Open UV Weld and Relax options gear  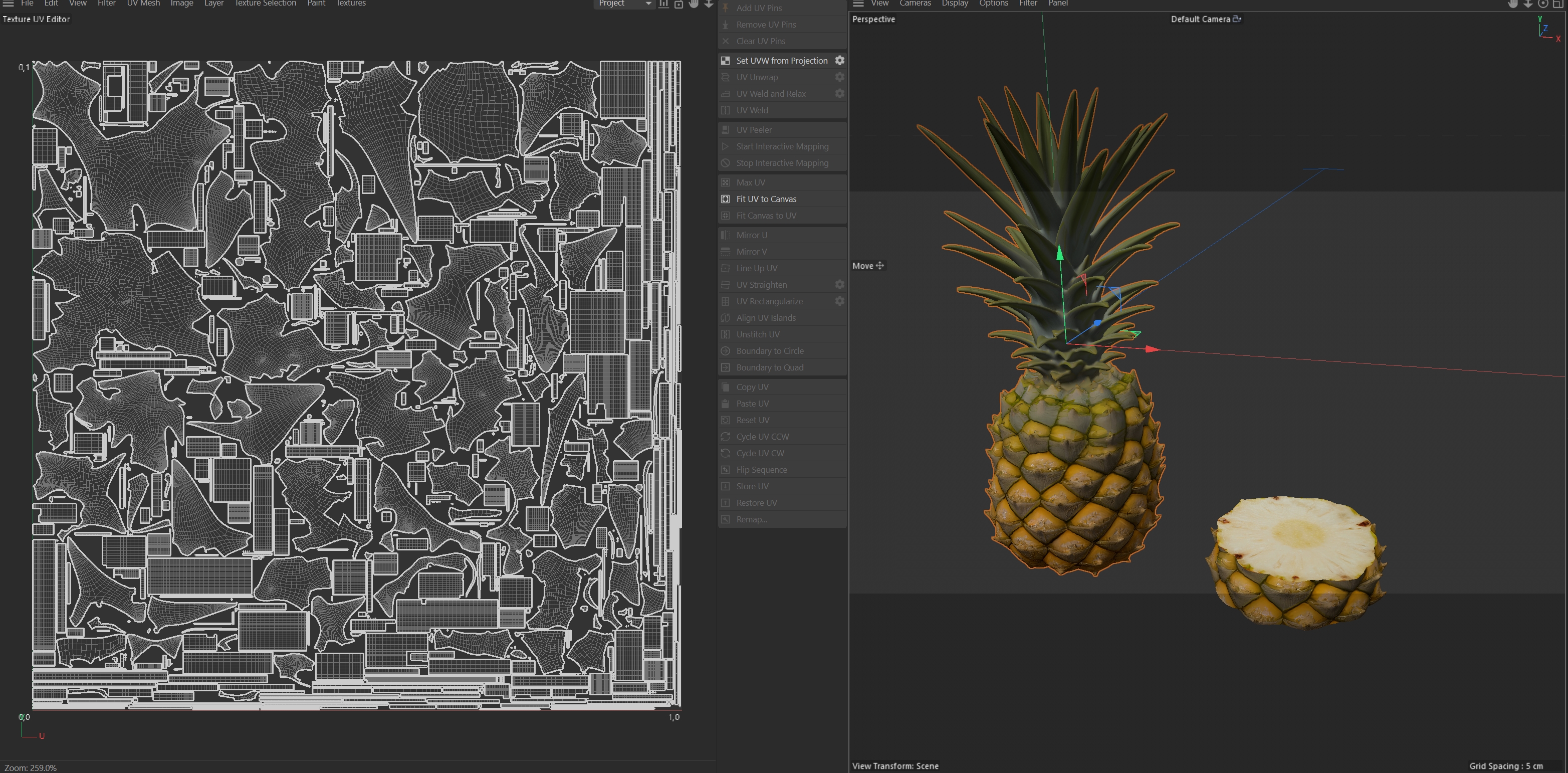pos(839,93)
